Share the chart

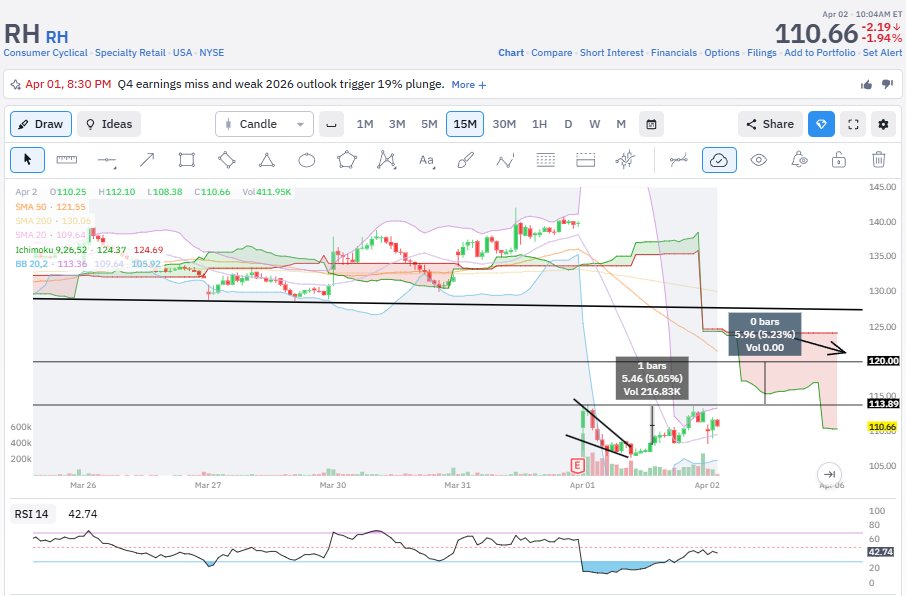770,124
